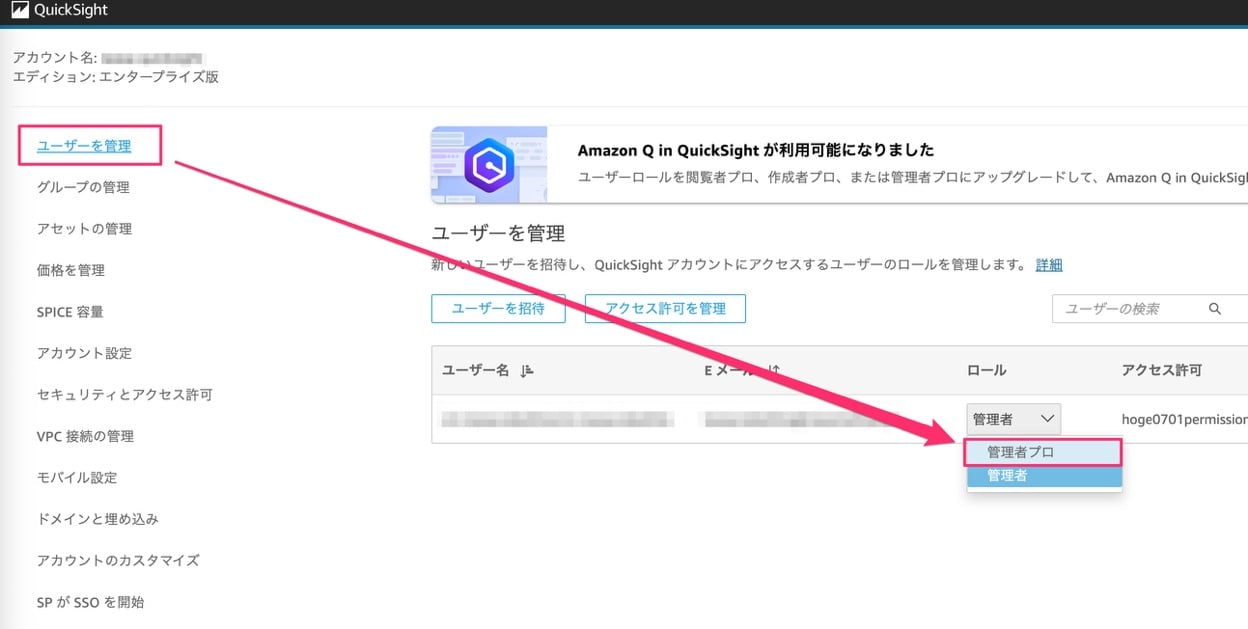
Task: Open グループの管理 in sidebar
Action: pyautogui.click(x=83, y=187)
